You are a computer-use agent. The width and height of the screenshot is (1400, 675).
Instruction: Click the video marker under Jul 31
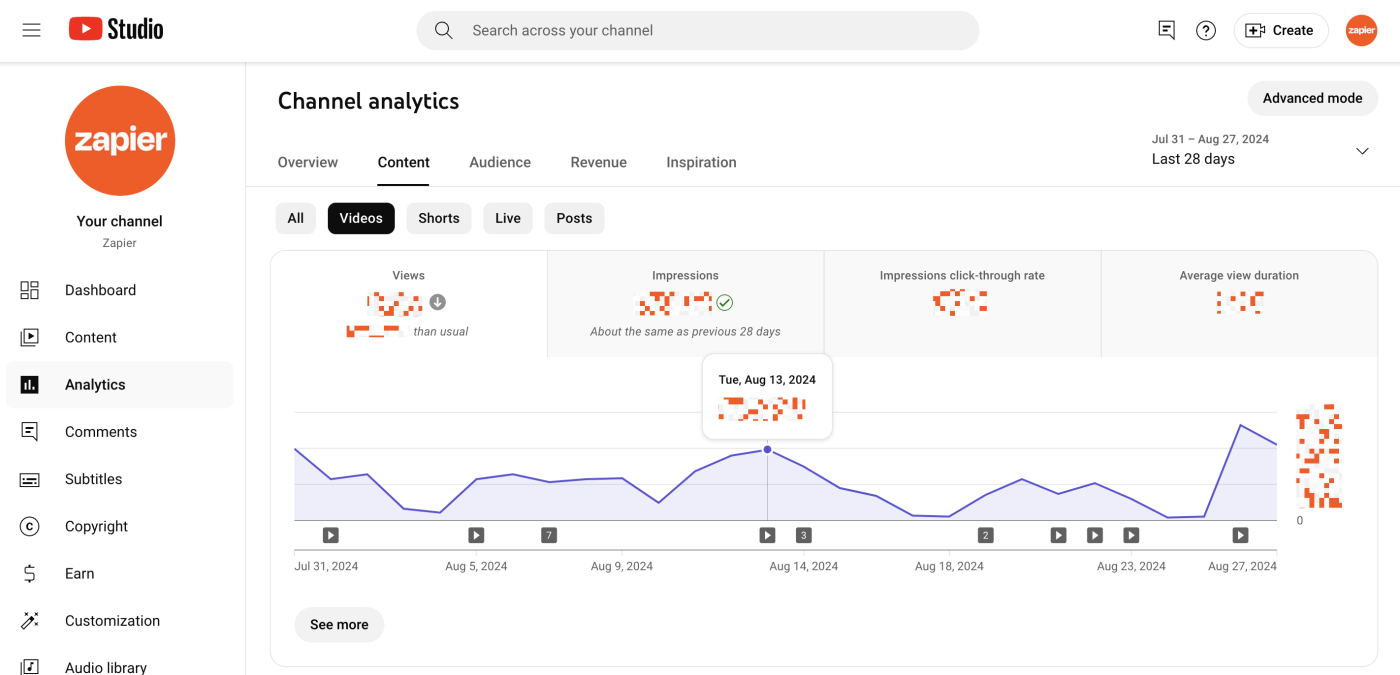click(331, 535)
